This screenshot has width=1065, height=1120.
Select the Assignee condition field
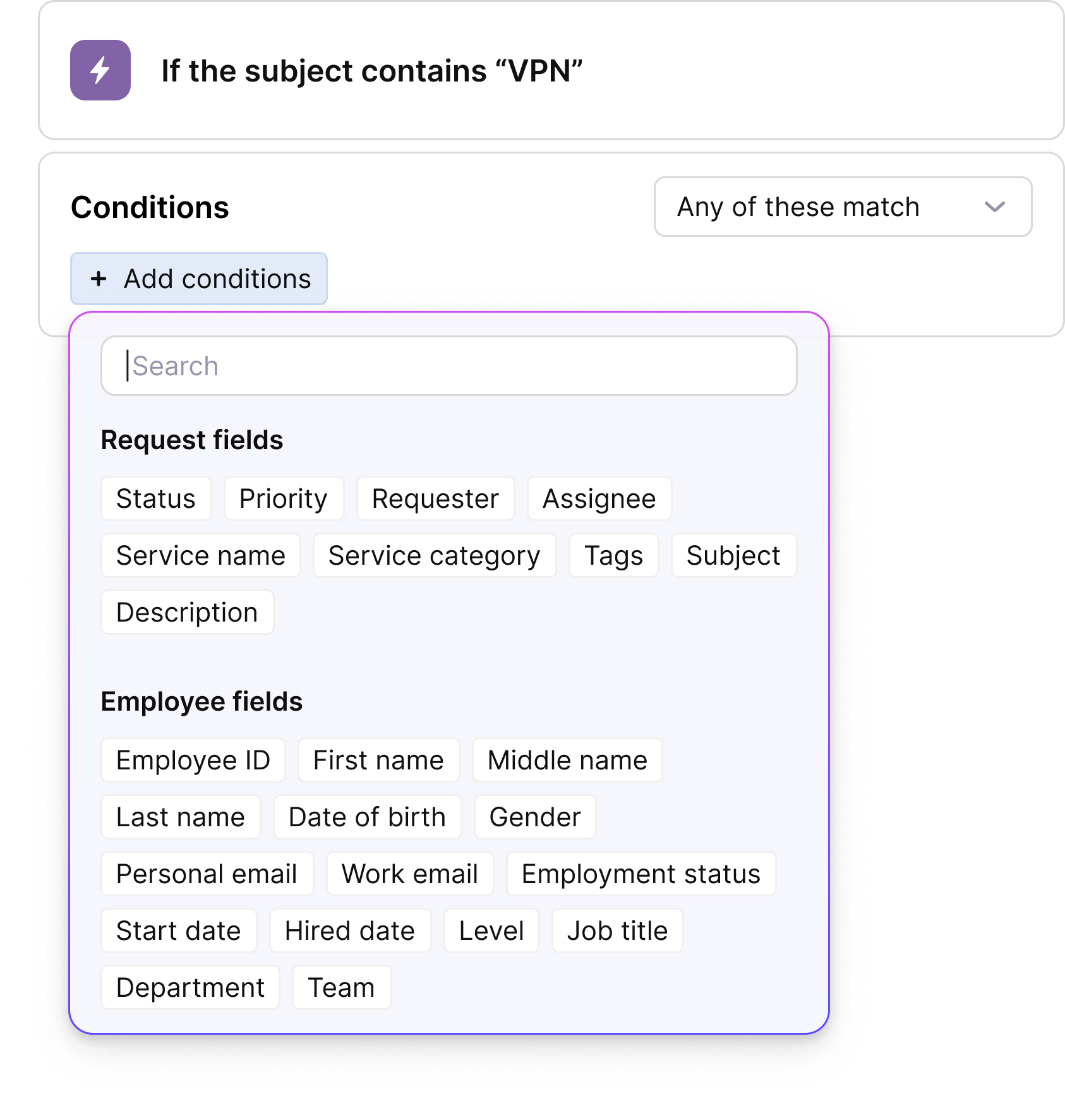(x=599, y=498)
